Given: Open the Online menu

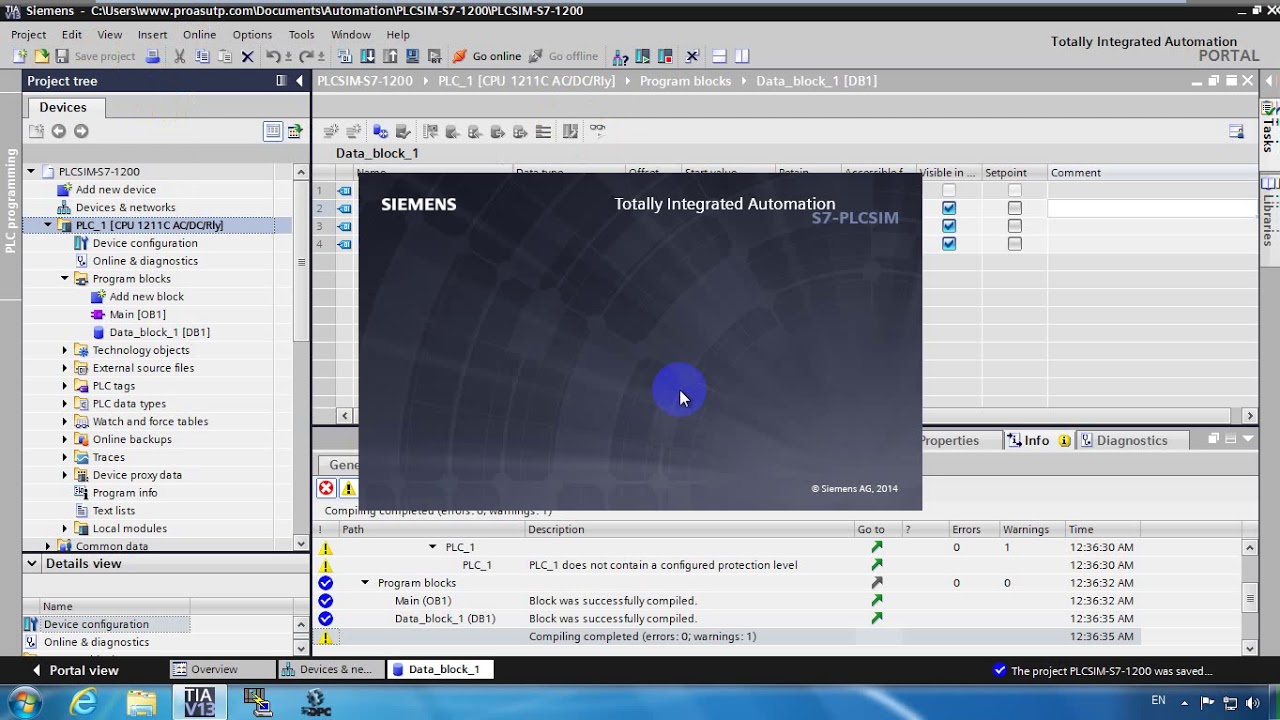Looking at the screenshot, I should tap(199, 34).
